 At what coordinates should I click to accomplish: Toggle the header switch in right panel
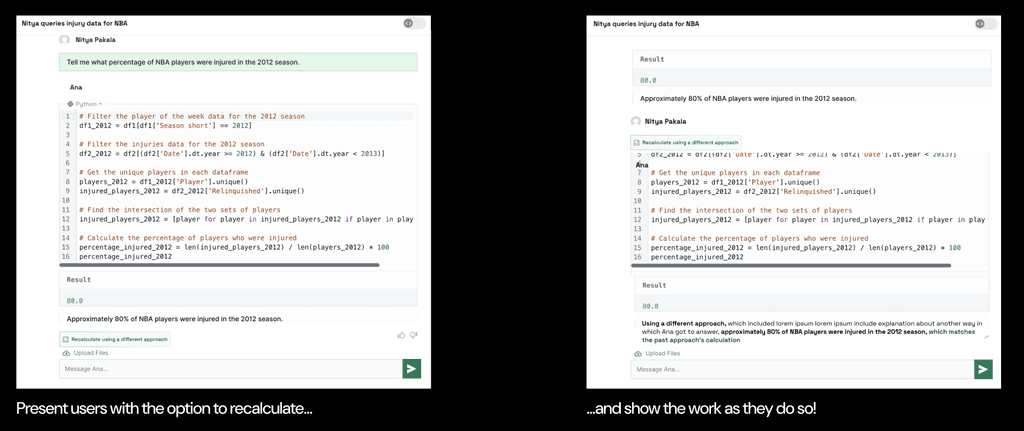(x=986, y=24)
